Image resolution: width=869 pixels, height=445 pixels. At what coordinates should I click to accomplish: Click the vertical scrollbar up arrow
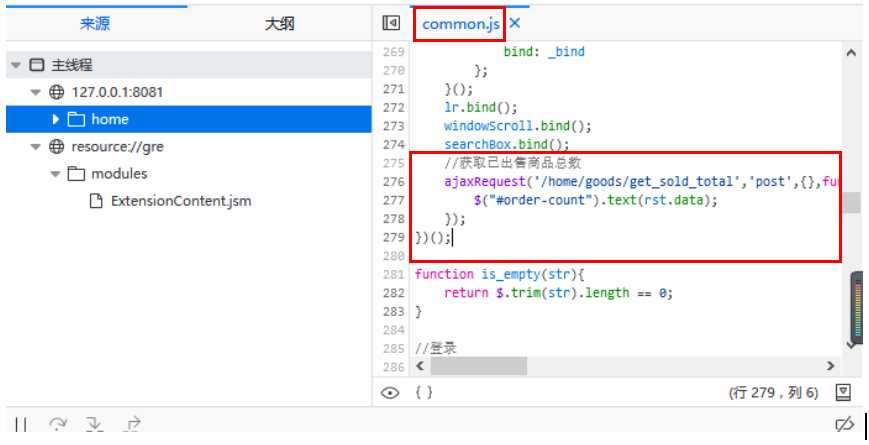tap(851, 53)
